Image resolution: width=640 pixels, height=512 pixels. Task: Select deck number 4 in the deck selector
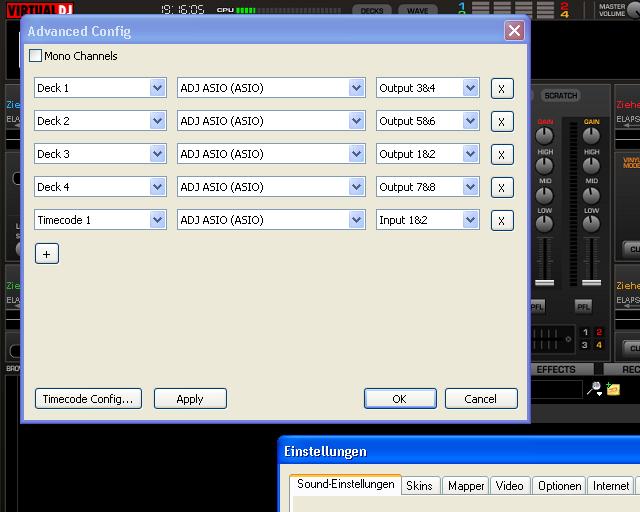coord(599,346)
